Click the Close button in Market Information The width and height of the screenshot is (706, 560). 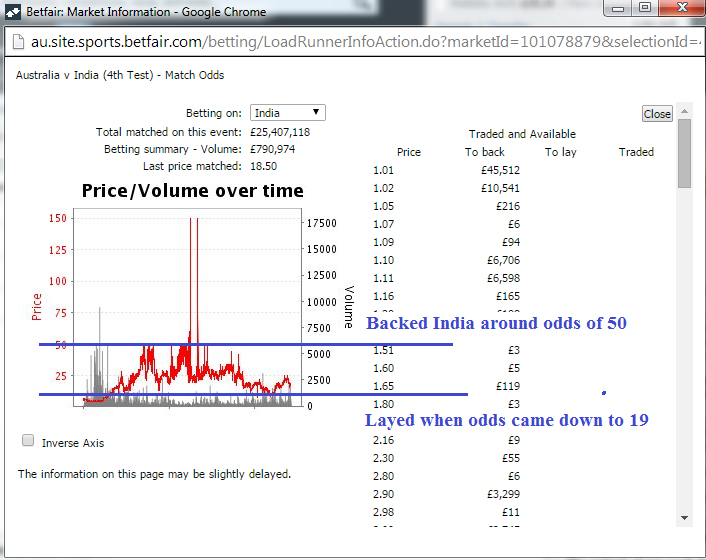tap(657, 114)
